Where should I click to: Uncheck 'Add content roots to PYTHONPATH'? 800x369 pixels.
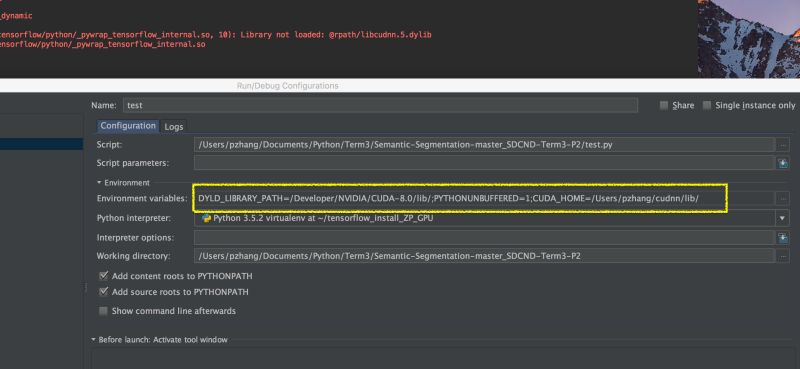(x=104, y=276)
